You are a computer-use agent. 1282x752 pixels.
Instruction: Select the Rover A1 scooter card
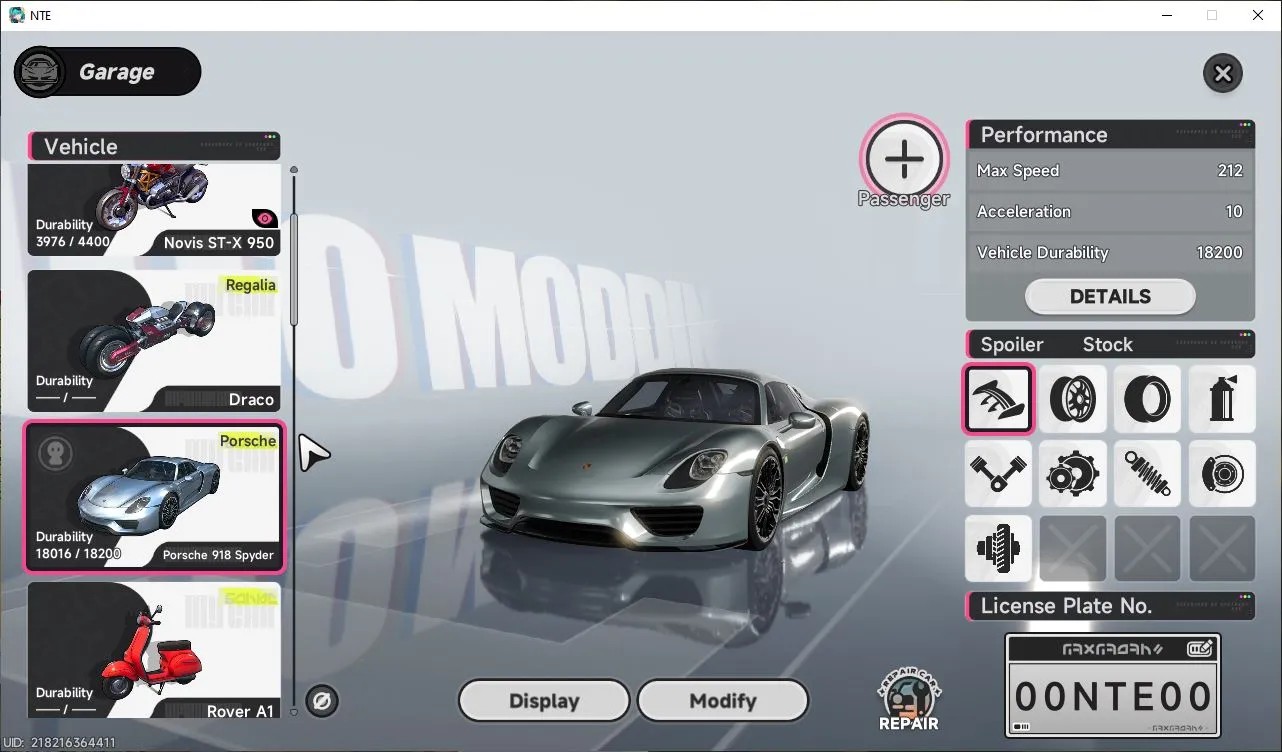coord(153,650)
